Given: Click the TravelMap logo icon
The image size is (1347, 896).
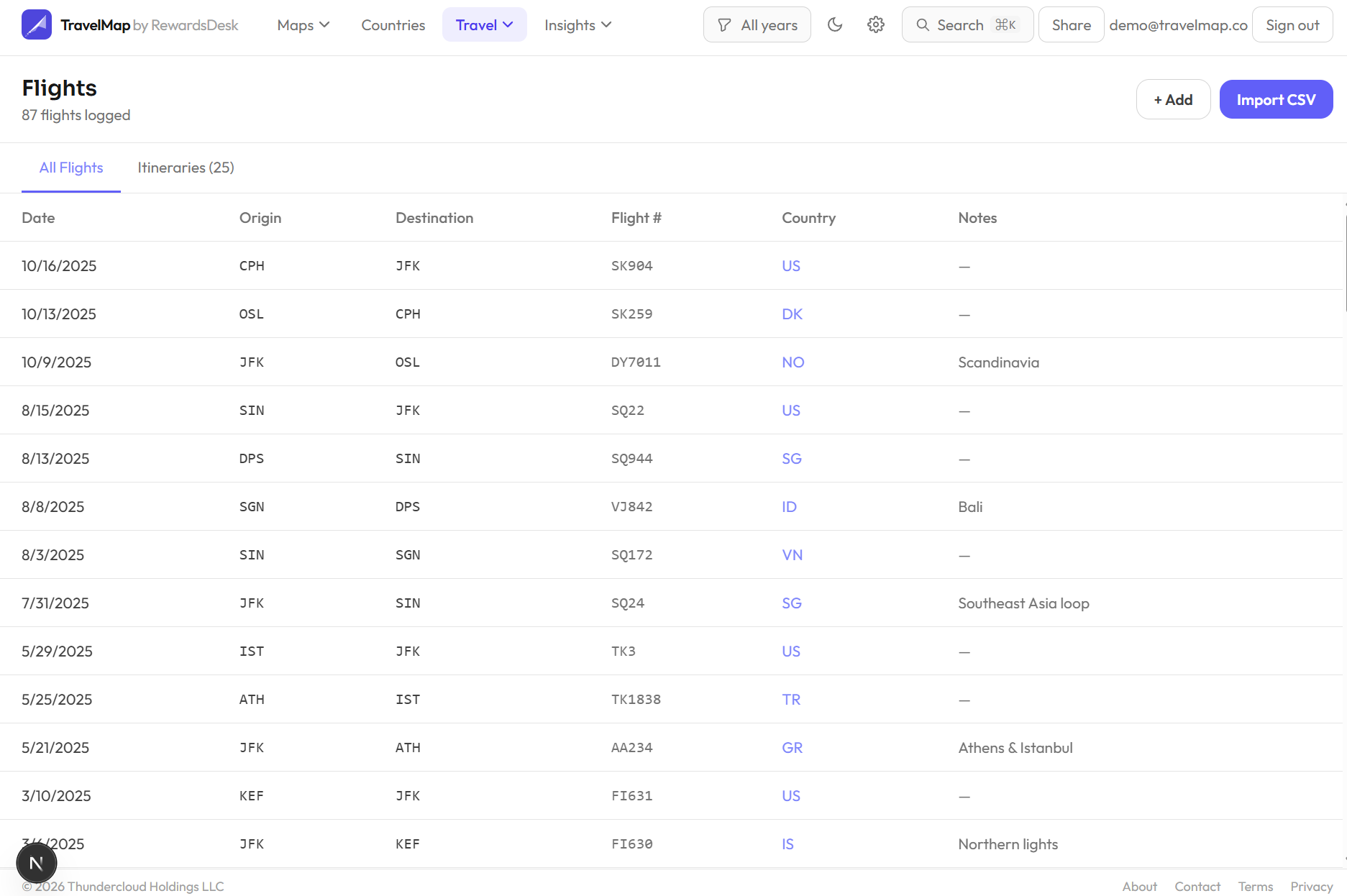Looking at the screenshot, I should 36,25.
